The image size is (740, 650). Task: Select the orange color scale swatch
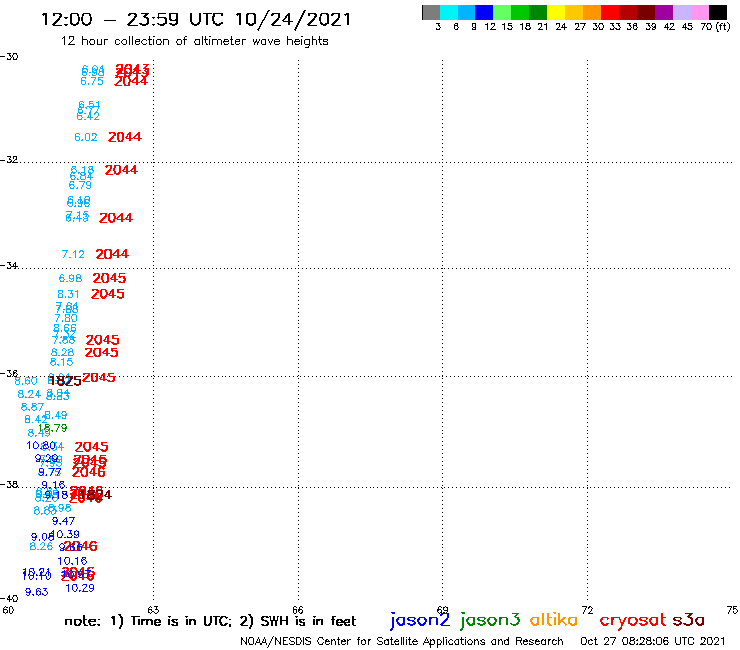point(592,12)
